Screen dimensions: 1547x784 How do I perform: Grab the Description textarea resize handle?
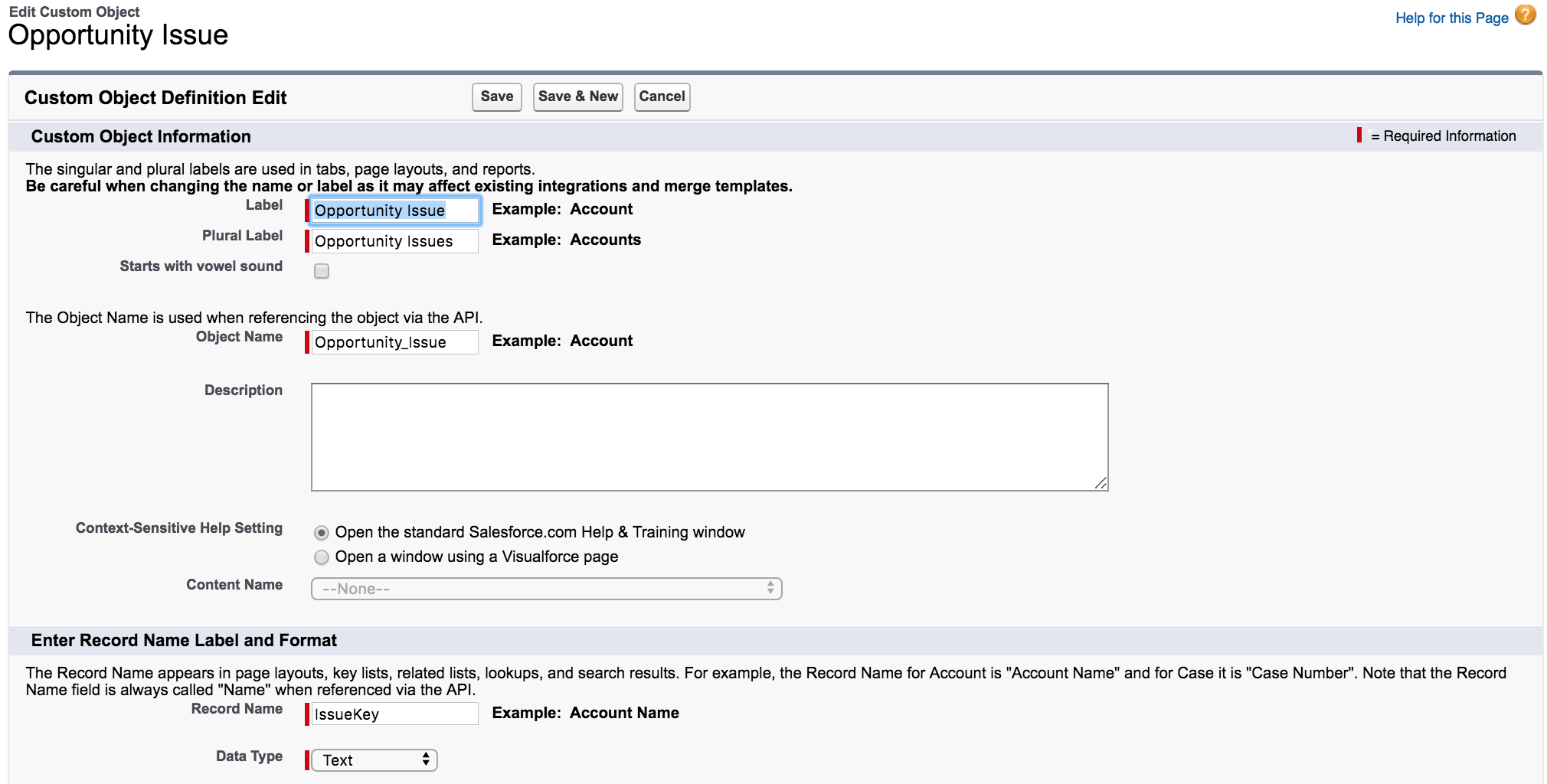point(1101,483)
